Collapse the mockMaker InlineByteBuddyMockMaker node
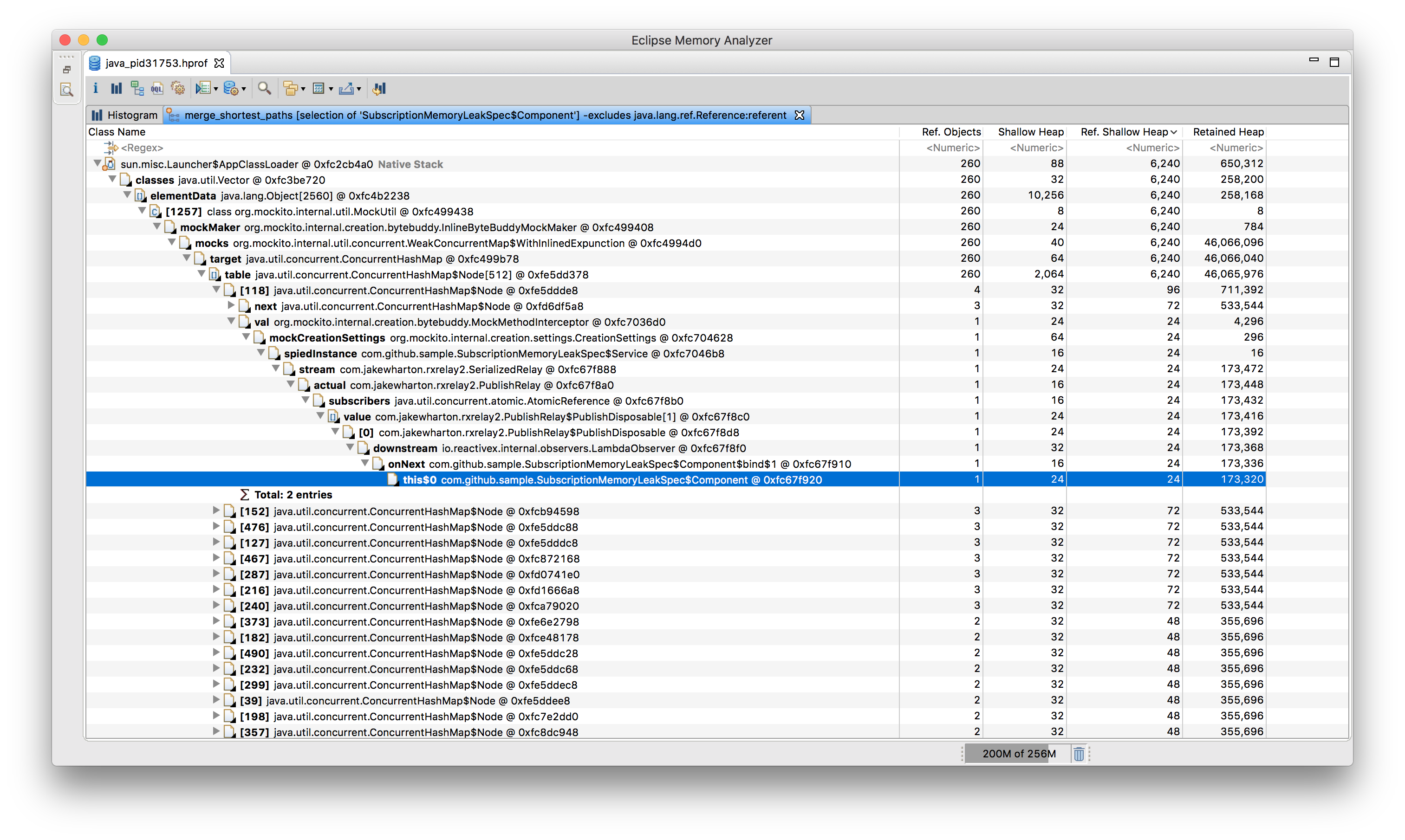 coord(157,226)
